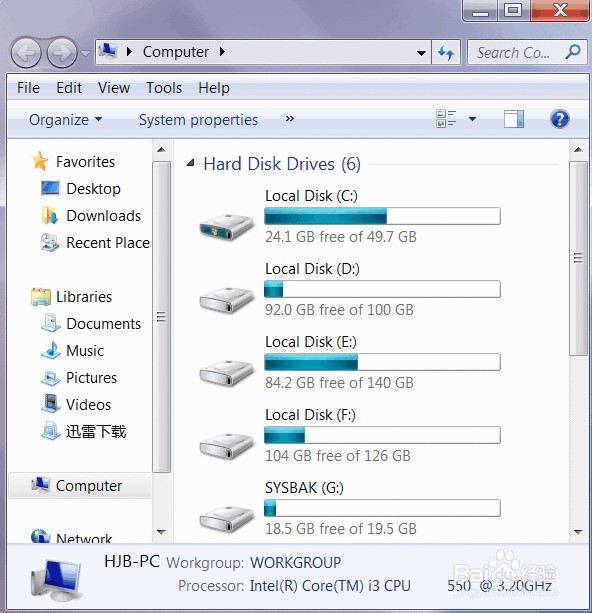Open the View menu

click(114, 88)
